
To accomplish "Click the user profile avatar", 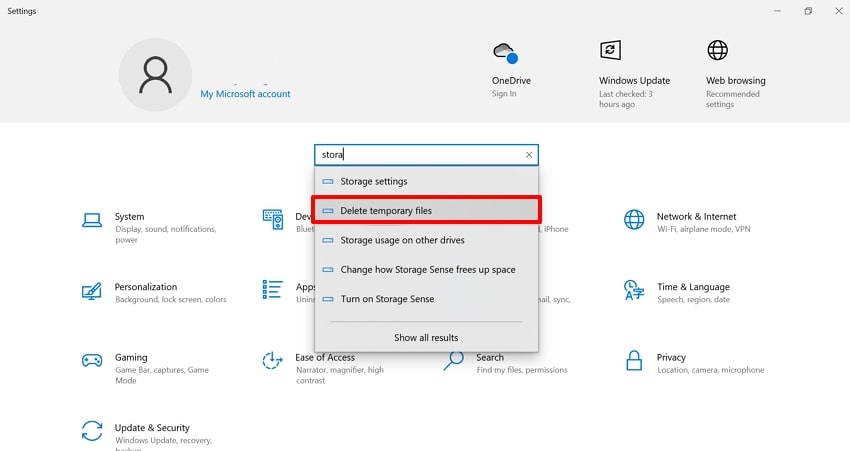I will [155, 76].
